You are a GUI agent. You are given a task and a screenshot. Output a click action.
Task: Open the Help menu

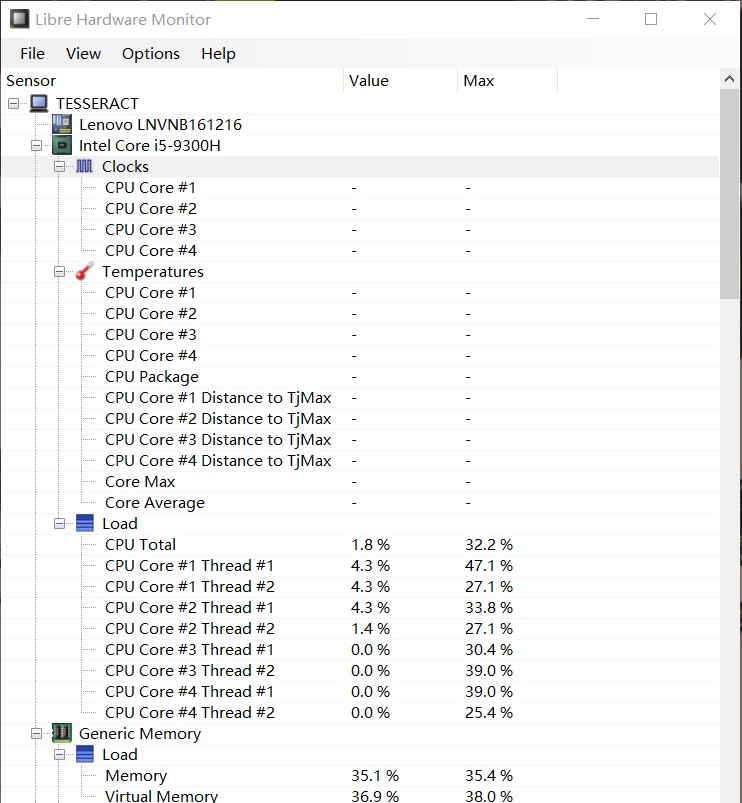(x=218, y=53)
